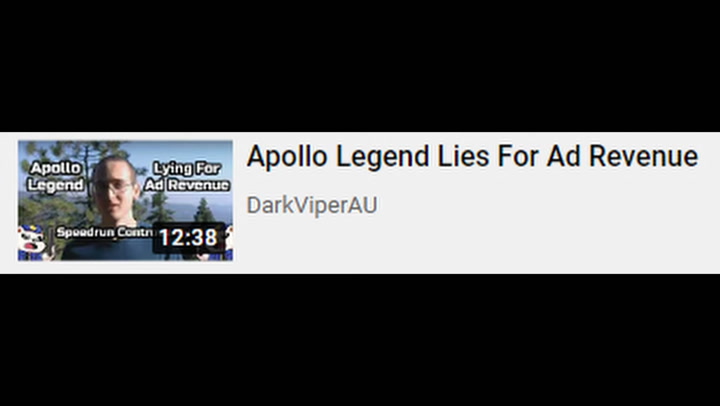Click the 'Lying For Ad Revenue' thumbnail caption
This screenshot has height=406, width=720.
[187, 176]
